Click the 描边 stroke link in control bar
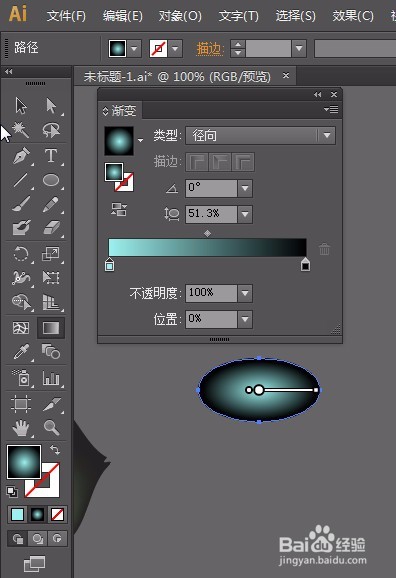The width and height of the screenshot is (396, 578). click(x=209, y=48)
